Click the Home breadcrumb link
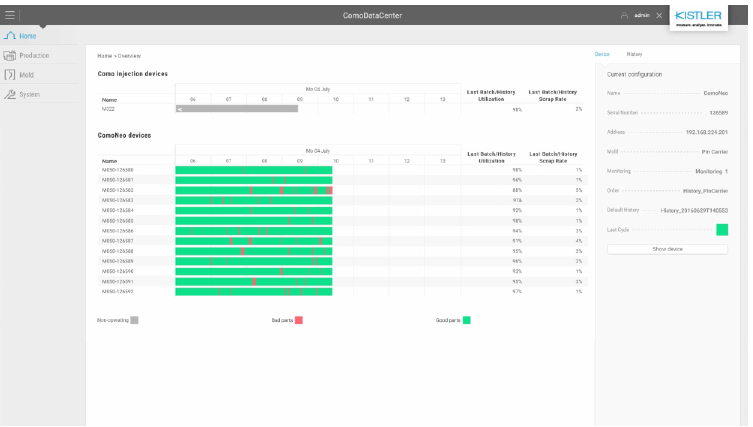 coord(104,55)
